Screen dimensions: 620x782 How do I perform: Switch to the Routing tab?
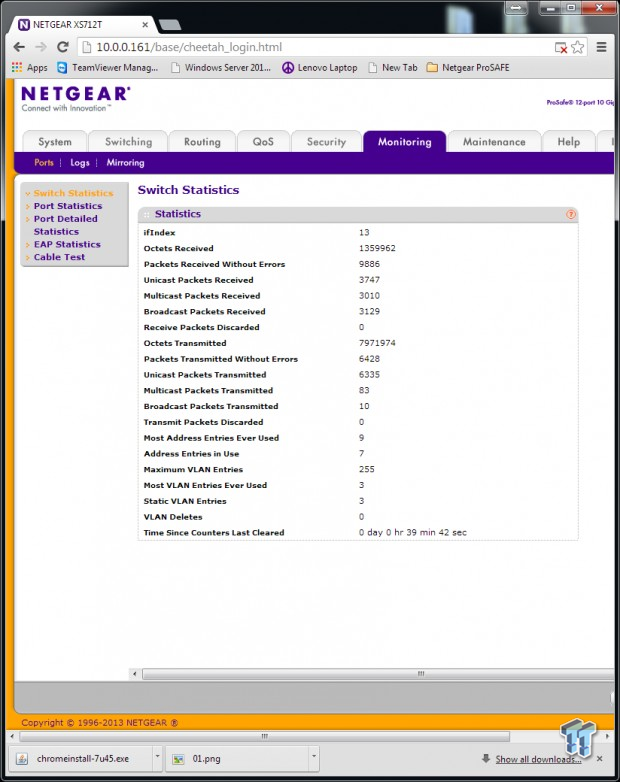[202, 142]
